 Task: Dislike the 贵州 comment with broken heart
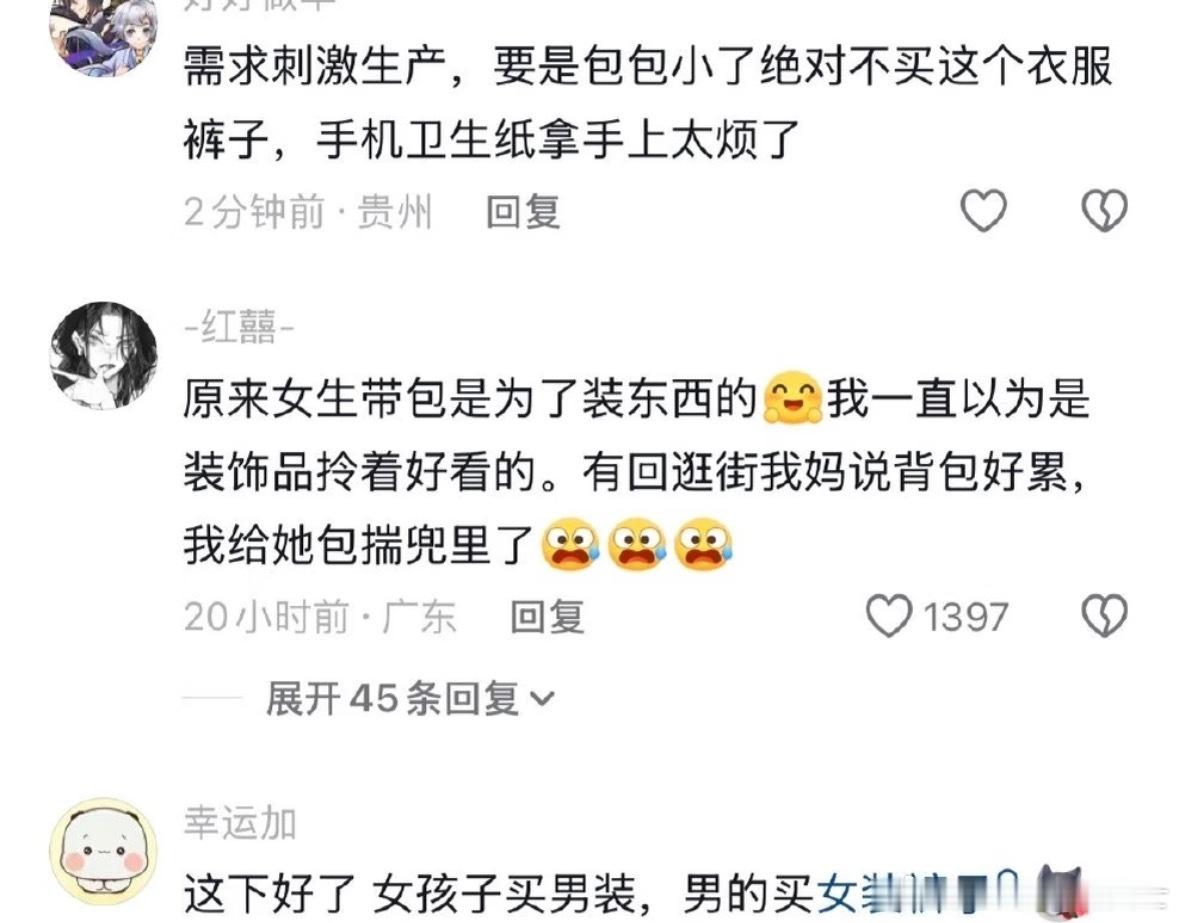(1104, 210)
